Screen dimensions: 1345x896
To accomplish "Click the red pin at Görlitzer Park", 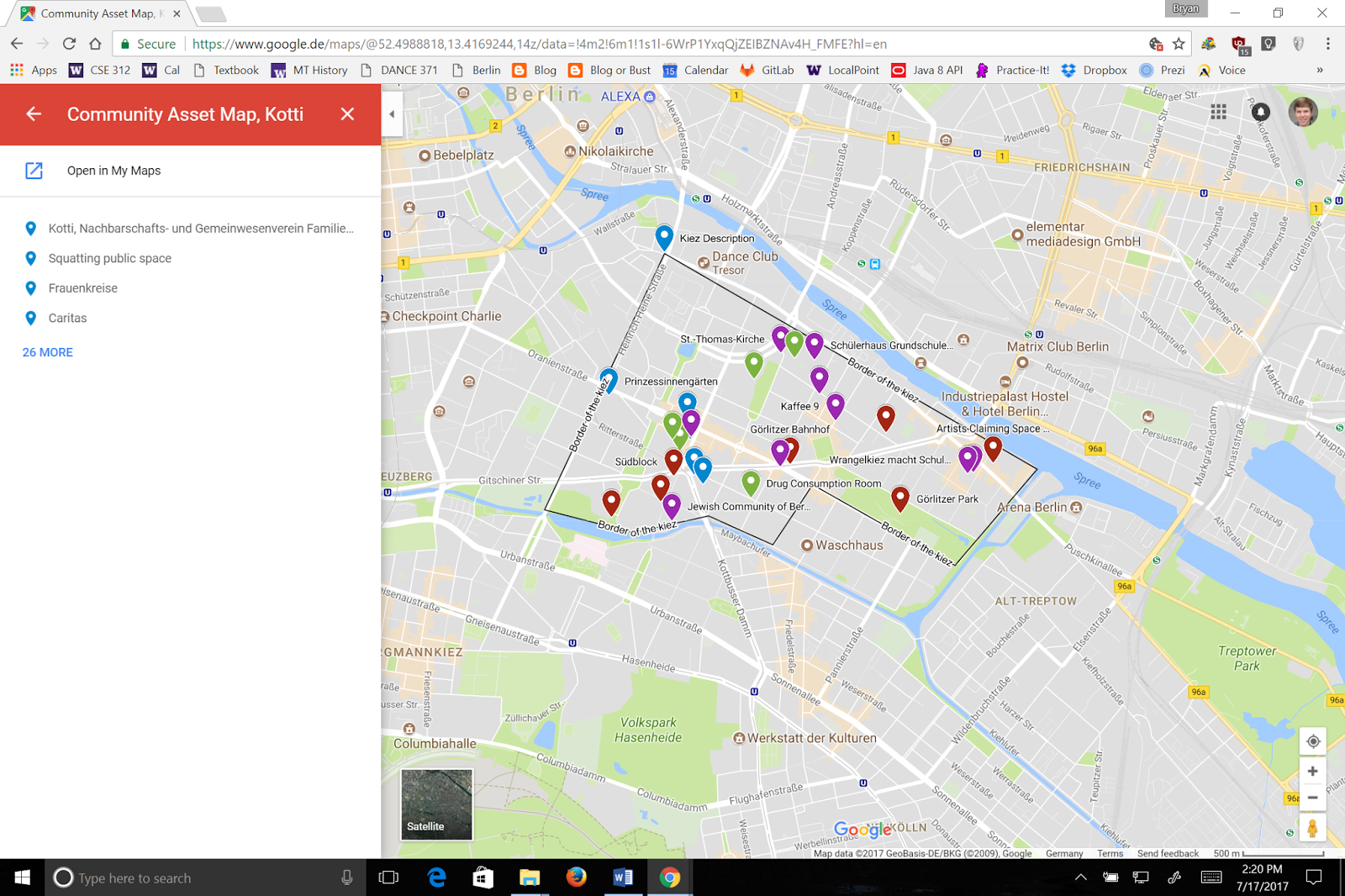I will 900,498.
